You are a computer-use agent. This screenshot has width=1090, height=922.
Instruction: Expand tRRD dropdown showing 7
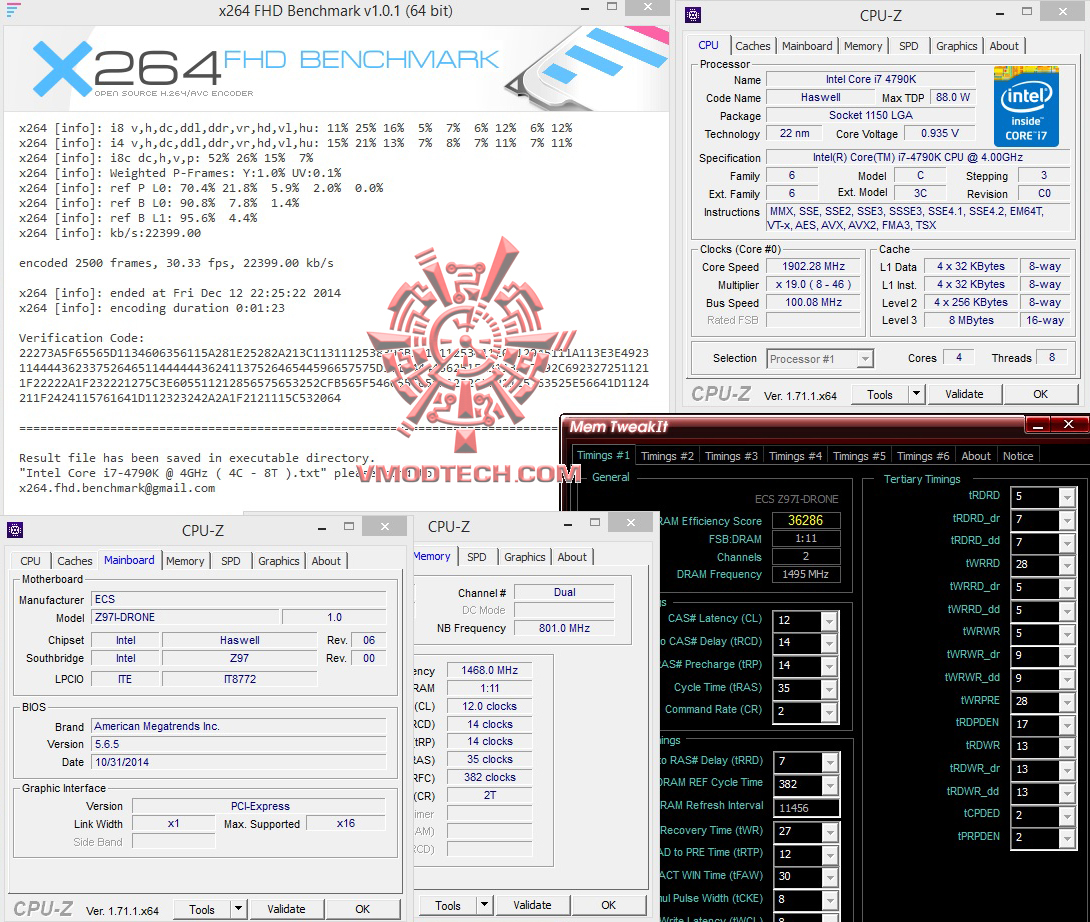tap(829, 761)
